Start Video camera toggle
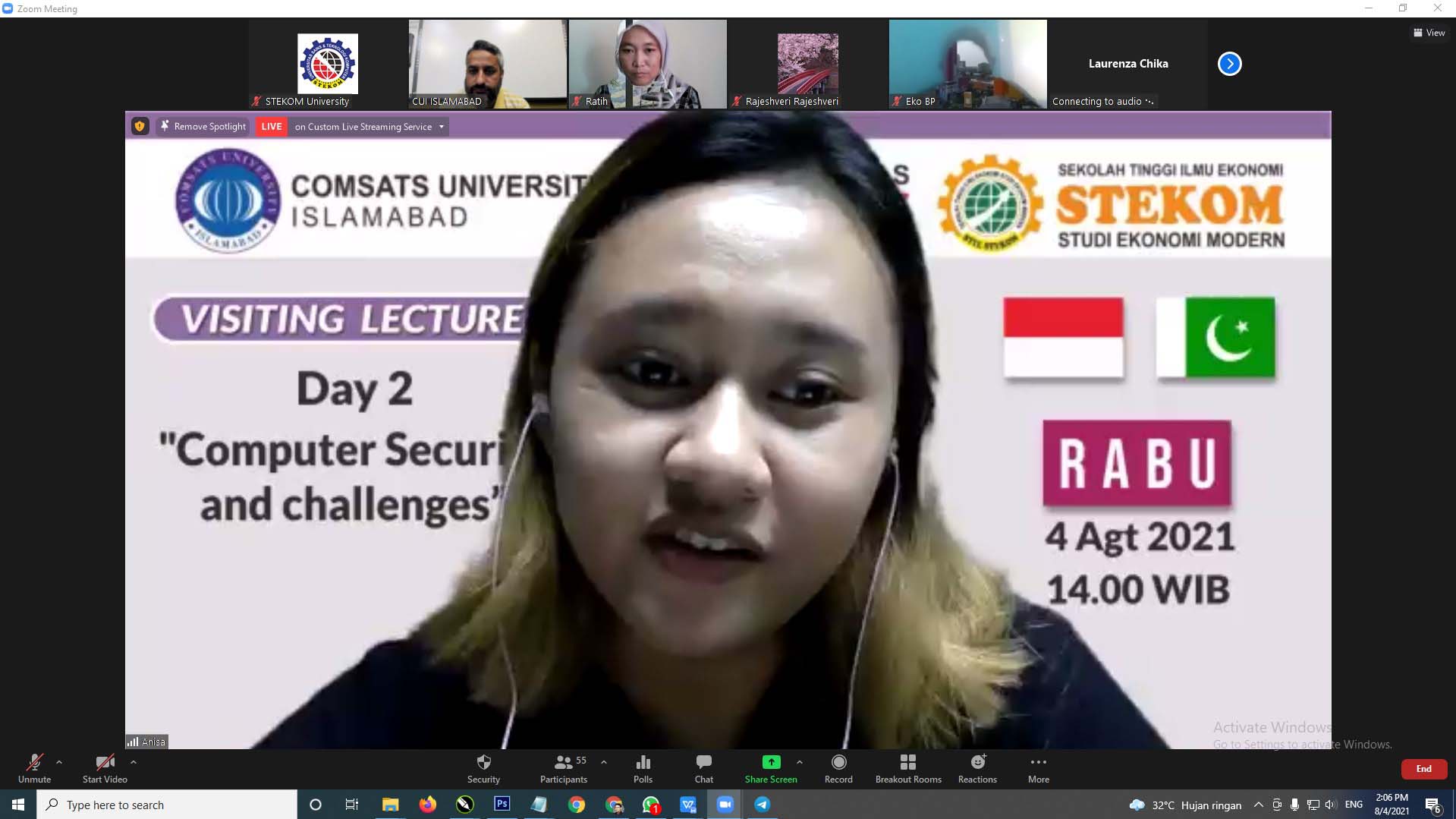 (105, 768)
